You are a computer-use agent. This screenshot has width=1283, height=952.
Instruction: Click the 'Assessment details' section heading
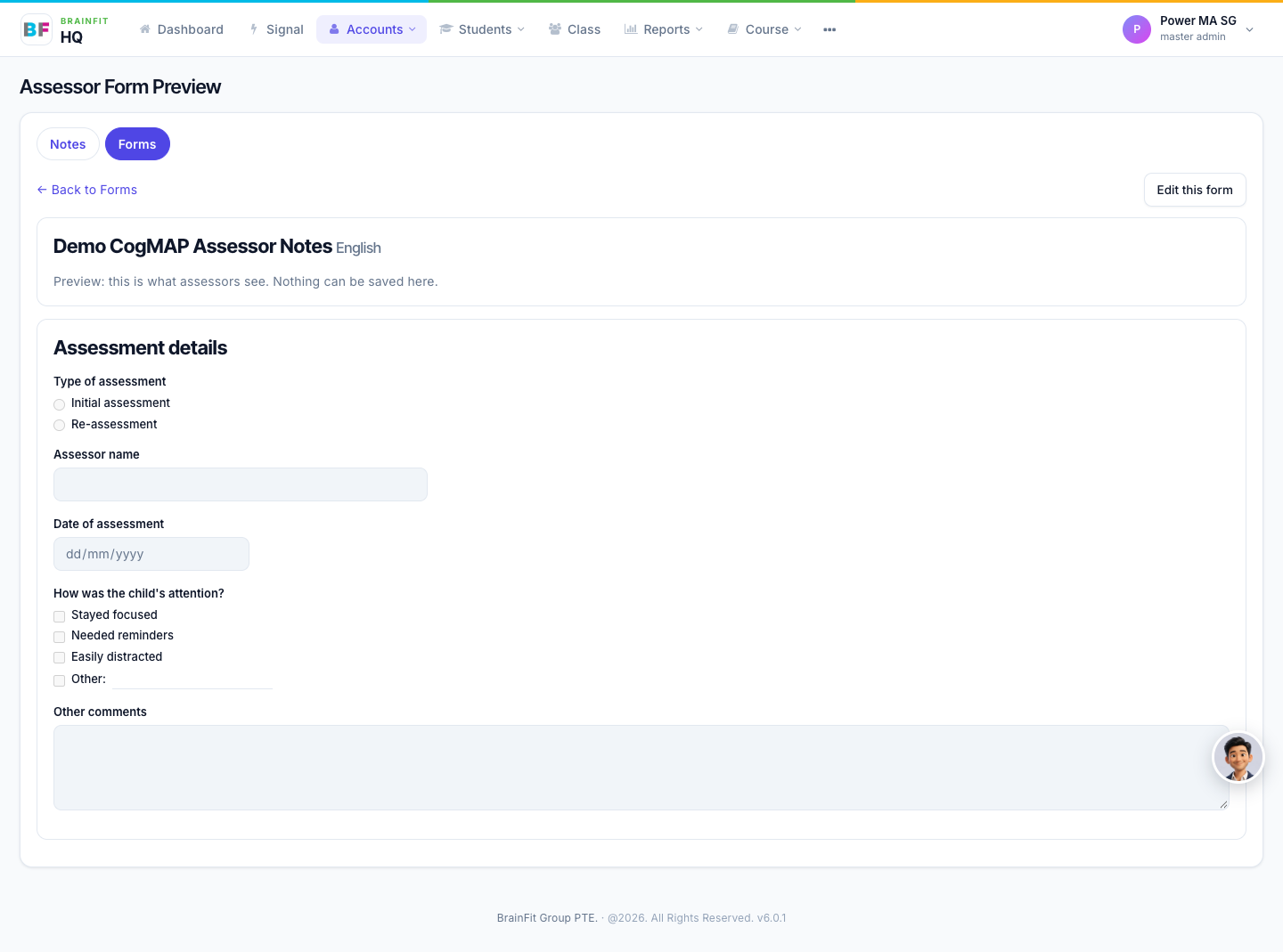click(140, 347)
